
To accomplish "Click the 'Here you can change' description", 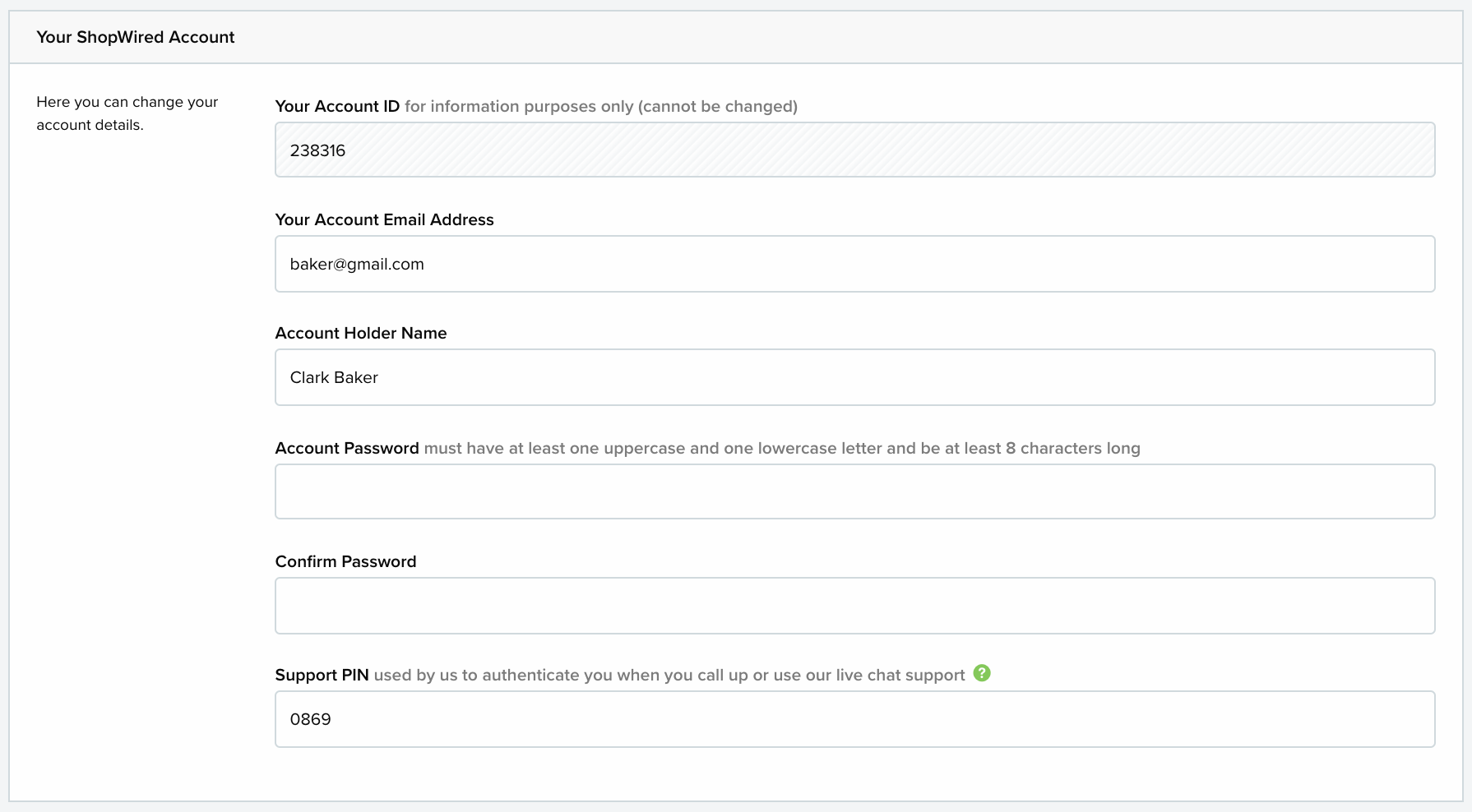I will [x=127, y=113].
